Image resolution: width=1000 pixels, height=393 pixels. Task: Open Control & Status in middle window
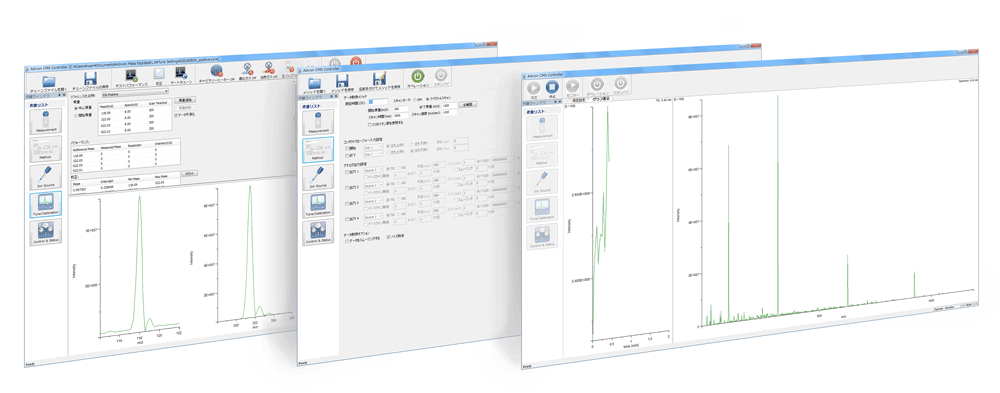(318, 232)
